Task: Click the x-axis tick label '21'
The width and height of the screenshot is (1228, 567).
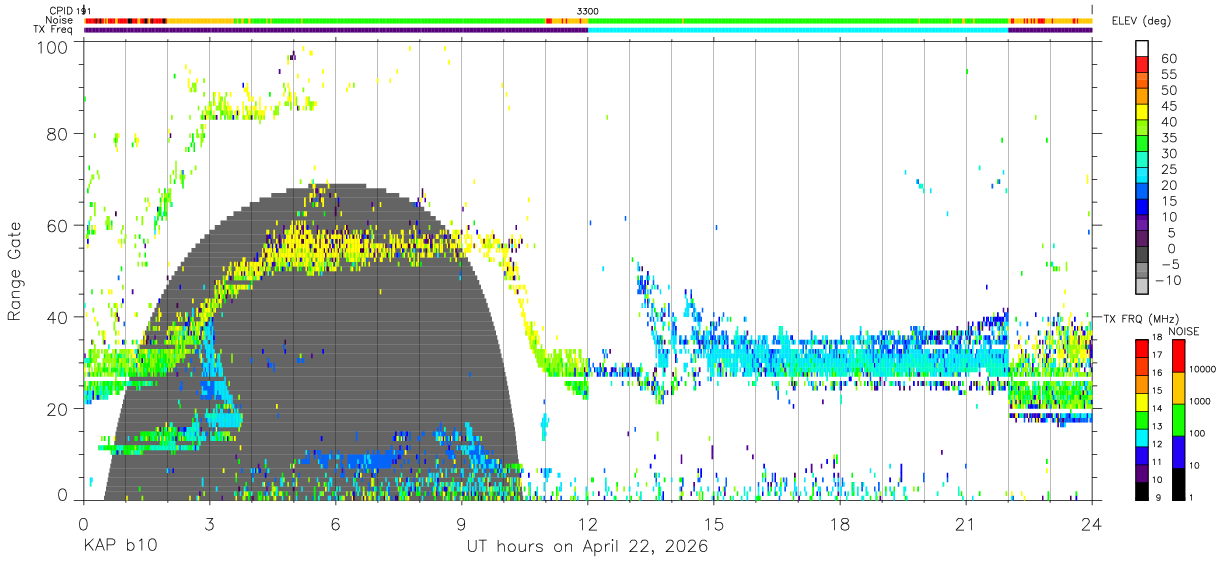Action: [966, 524]
